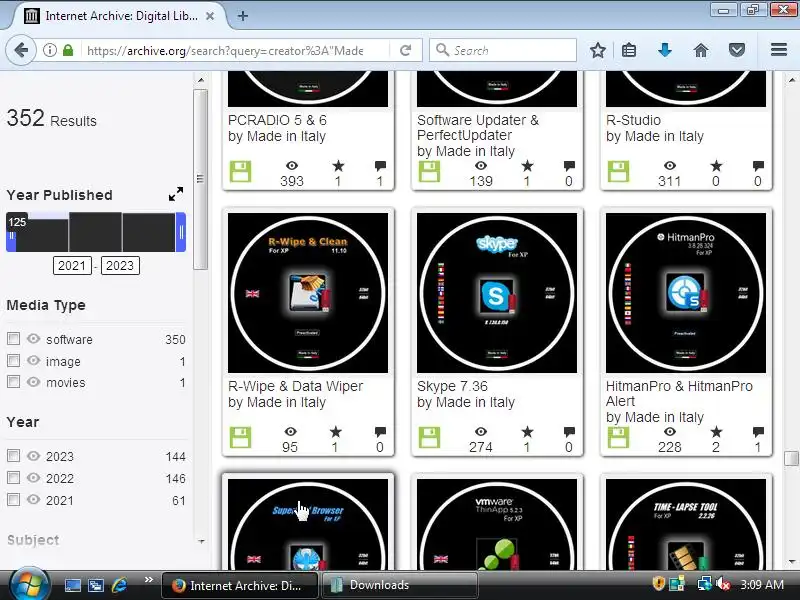Check the 2023 year filter box
Screen dimensions: 800x600
(13, 456)
